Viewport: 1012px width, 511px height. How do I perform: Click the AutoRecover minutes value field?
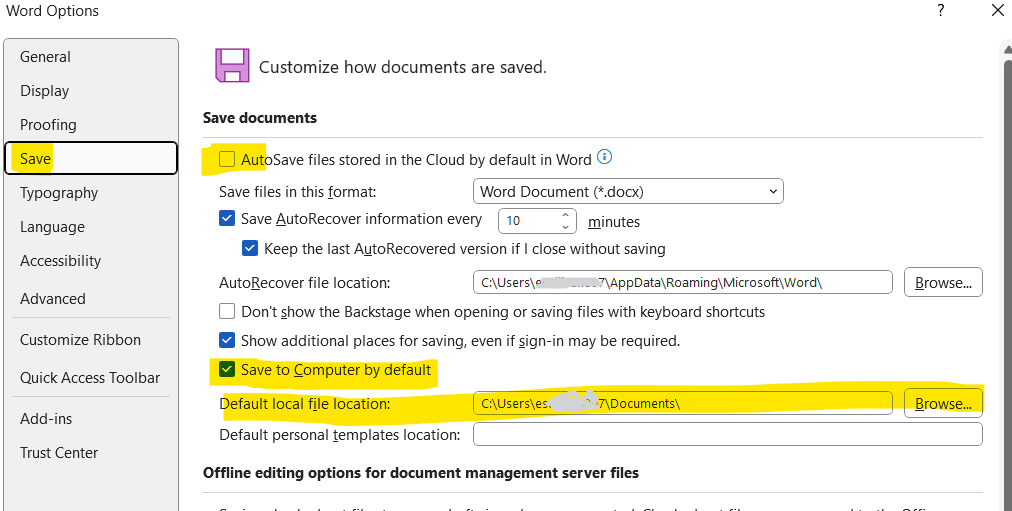click(x=529, y=221)
